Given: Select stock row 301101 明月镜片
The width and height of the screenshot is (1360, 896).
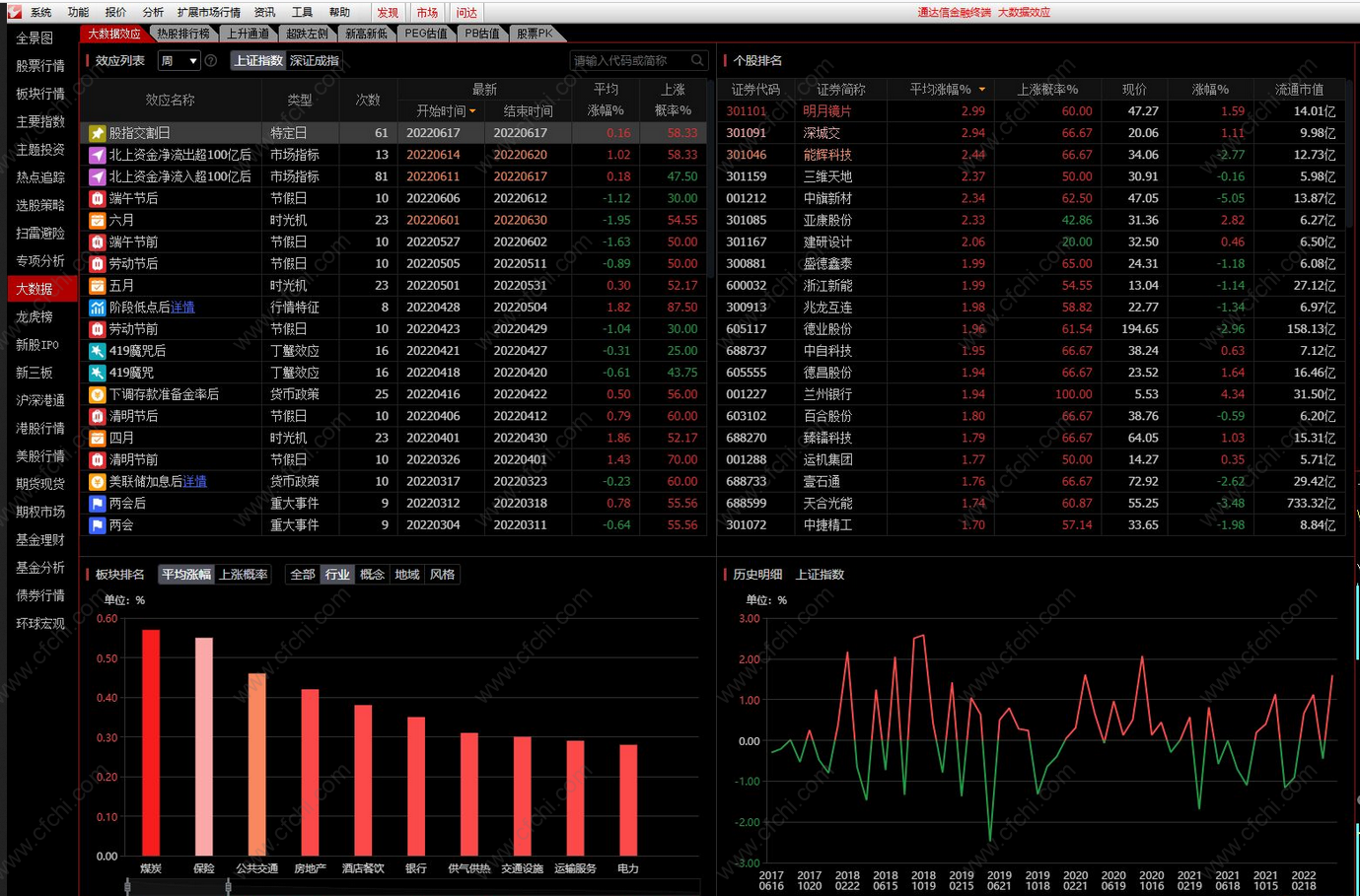Looking at the screenshot, I should click(1032, 111).
